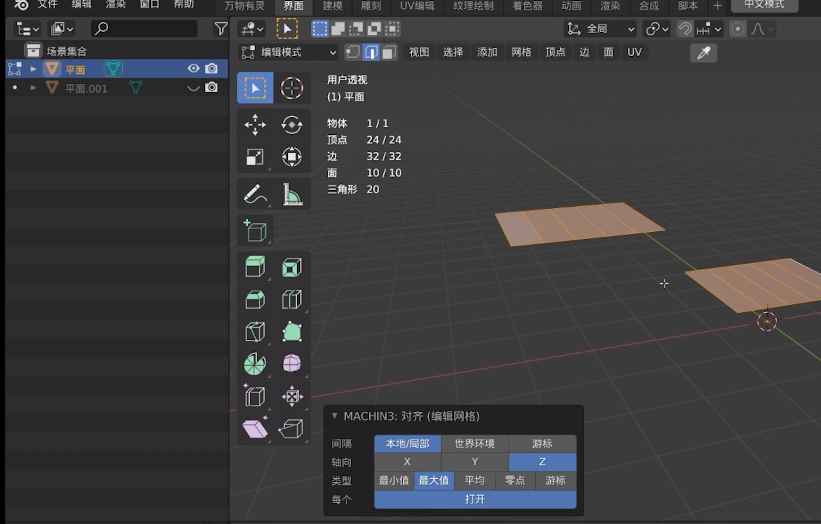Click the eyedropper icon in viewport header
This screenshot has width=821, height=524.
704,52
